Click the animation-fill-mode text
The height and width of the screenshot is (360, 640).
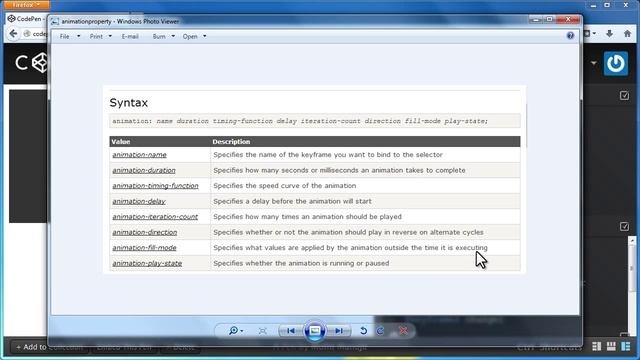[144, 248]
